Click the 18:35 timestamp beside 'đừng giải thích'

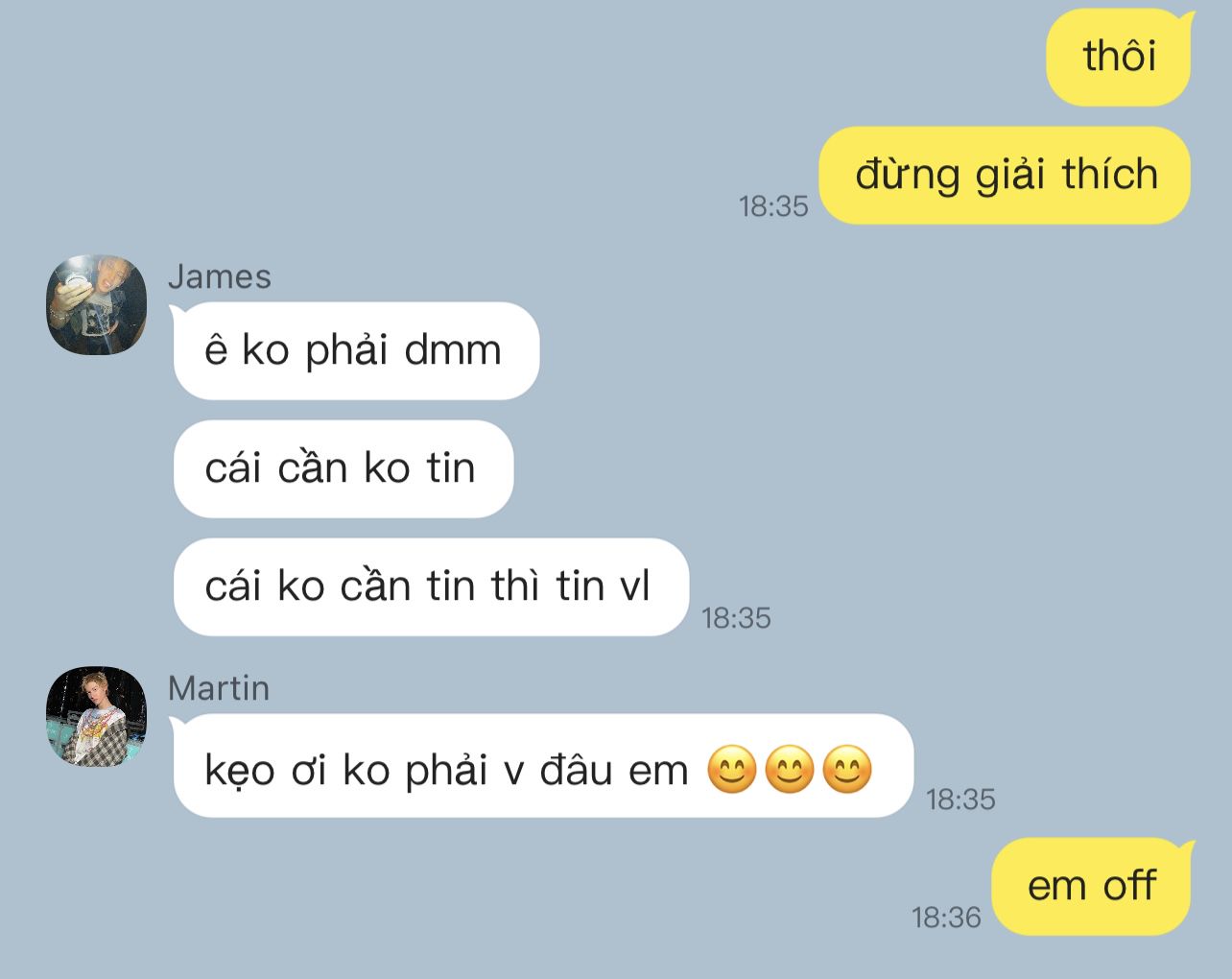pos(773,206)
